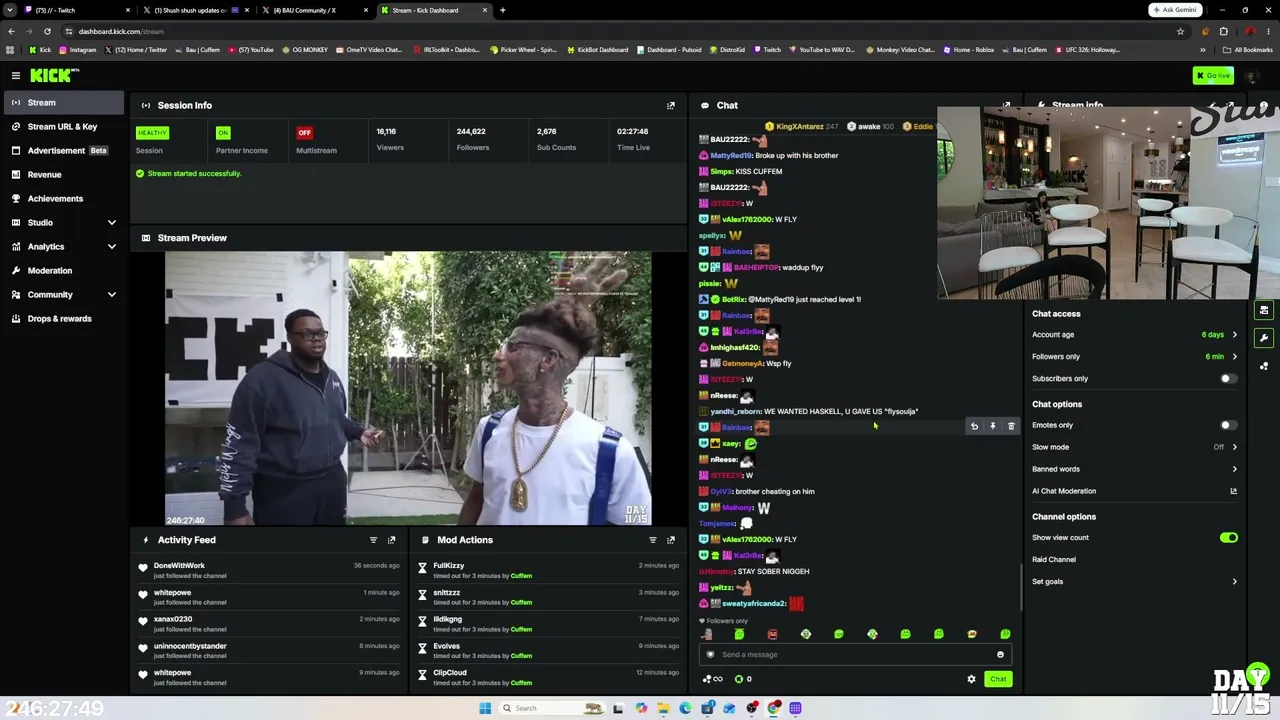Open the hamburger menu beside Kick logo
This screenshot has height=720, width=1280.
[16, 75]
